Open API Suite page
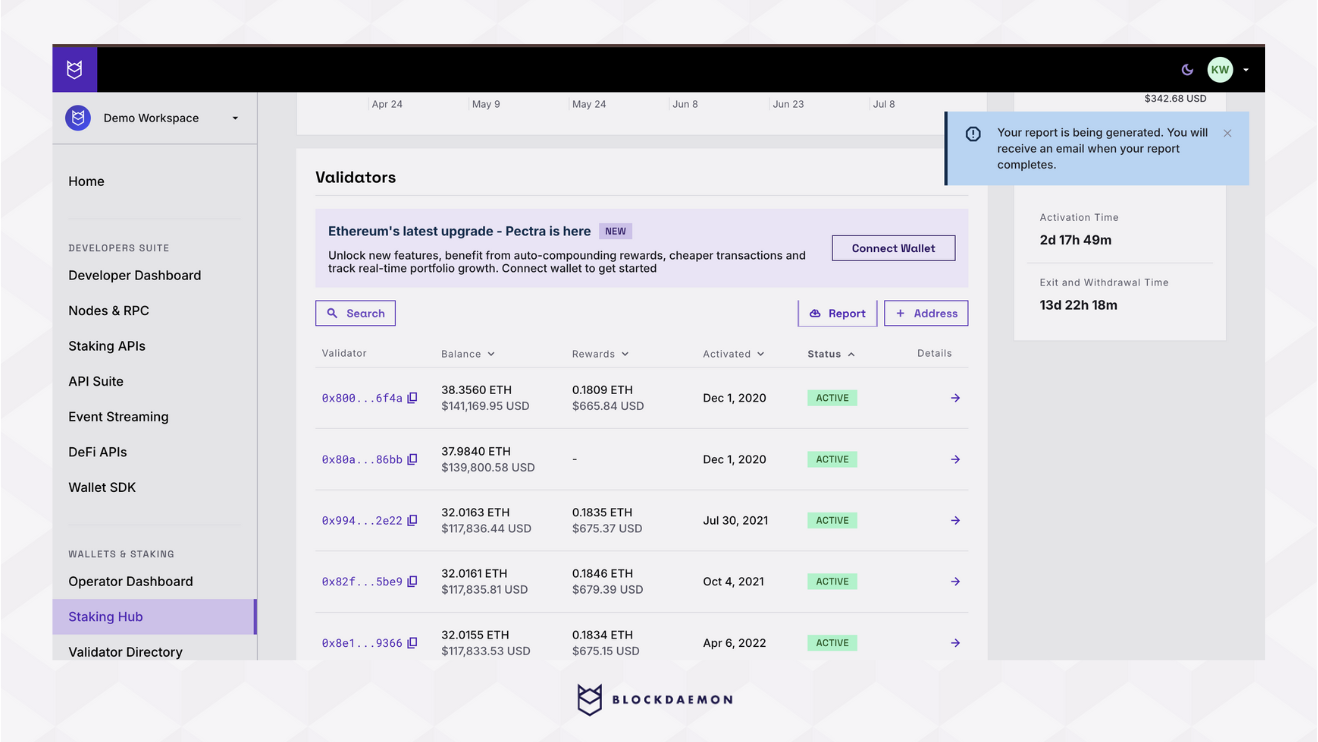Image resolution: width=1318 pixels, height=742 pixels. tap(96, 381)
